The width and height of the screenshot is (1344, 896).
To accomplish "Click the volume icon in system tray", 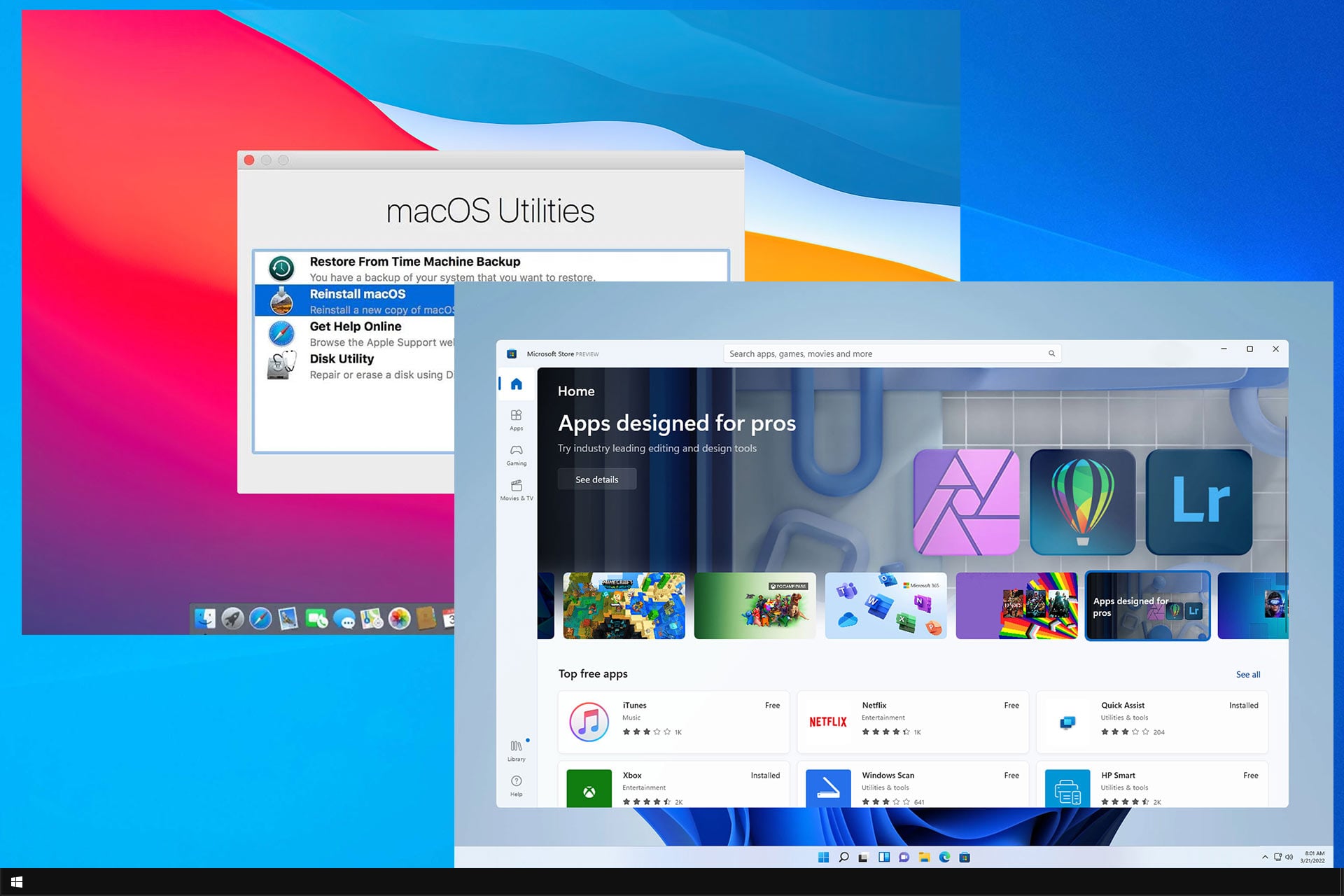I will pos(1289,857).
